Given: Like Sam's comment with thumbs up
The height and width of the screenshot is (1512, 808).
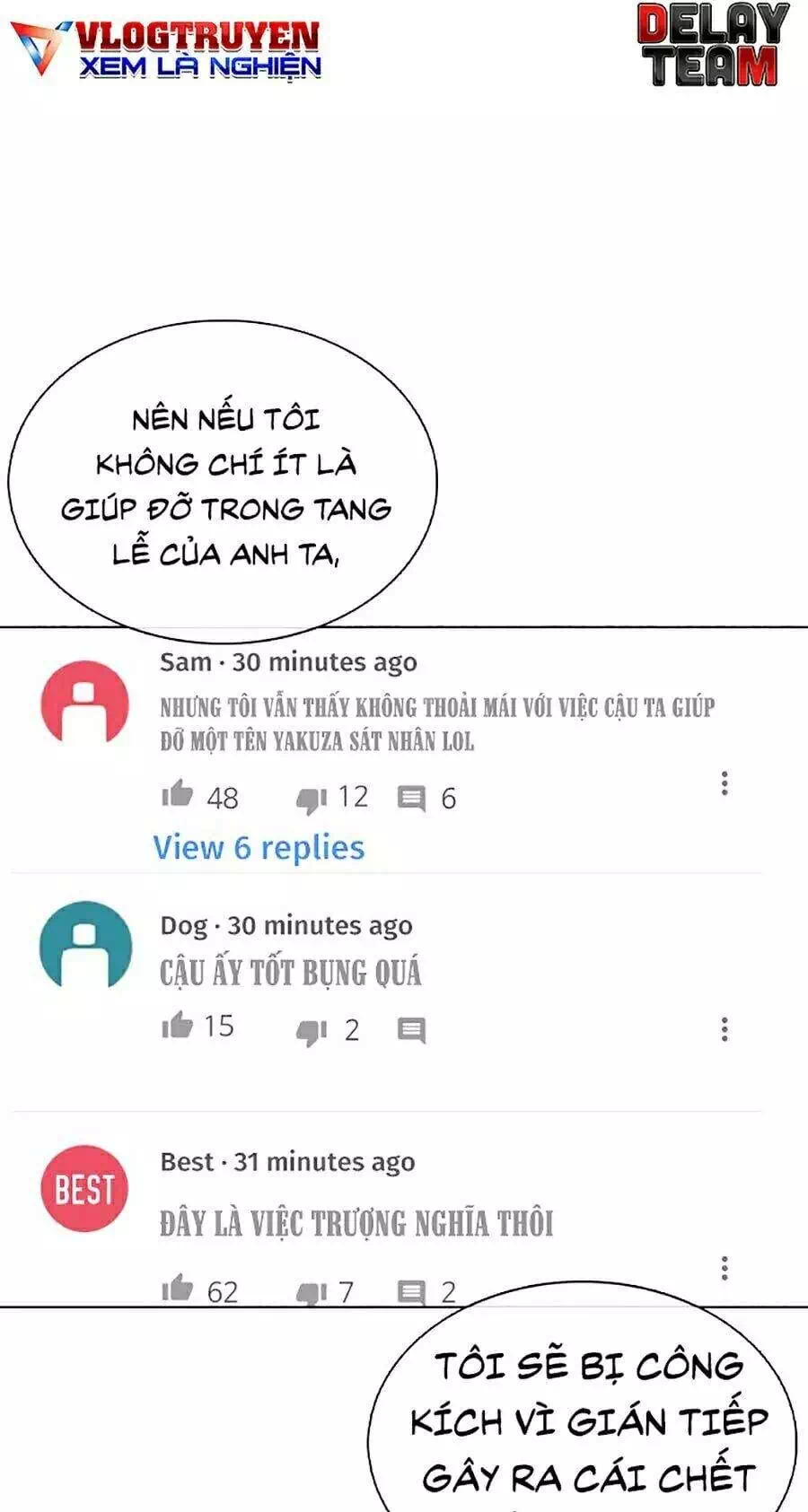Looking at the screenshot, I should 177,794.
